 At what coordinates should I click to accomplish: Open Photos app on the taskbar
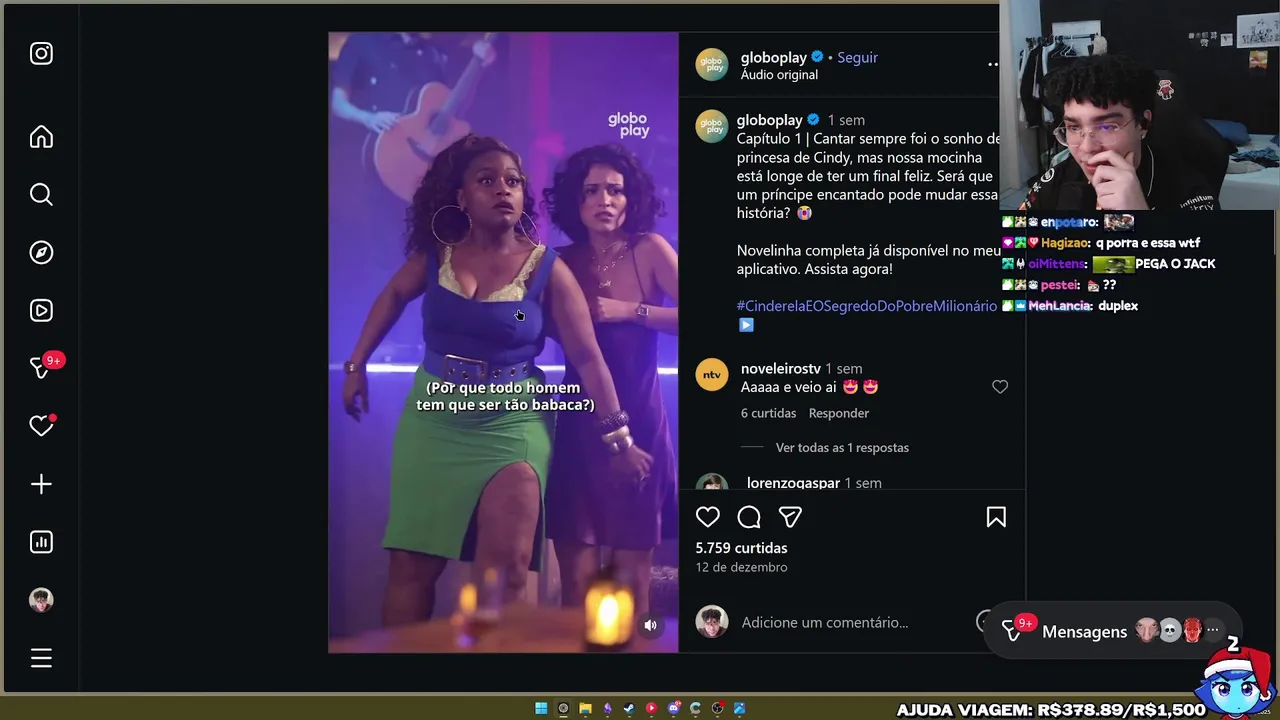(739, 708)
